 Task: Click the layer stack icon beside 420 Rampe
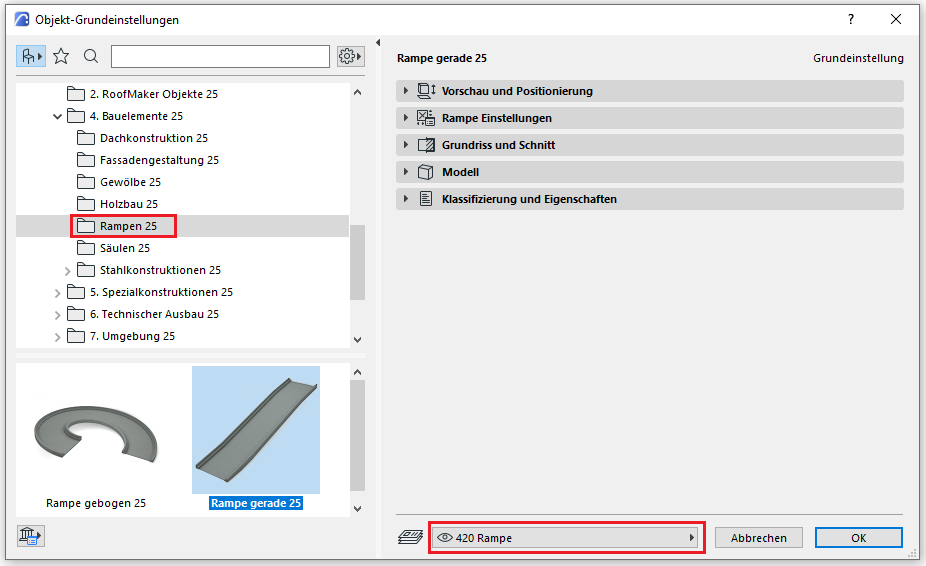(410, 537)
